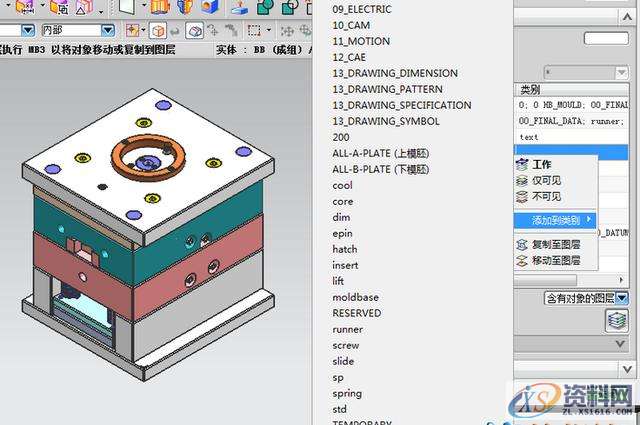This screenshot has height=425, width=640.
Task: Choose 仅可见 (Visible Only) option
Action: click(x=546, y=181)
